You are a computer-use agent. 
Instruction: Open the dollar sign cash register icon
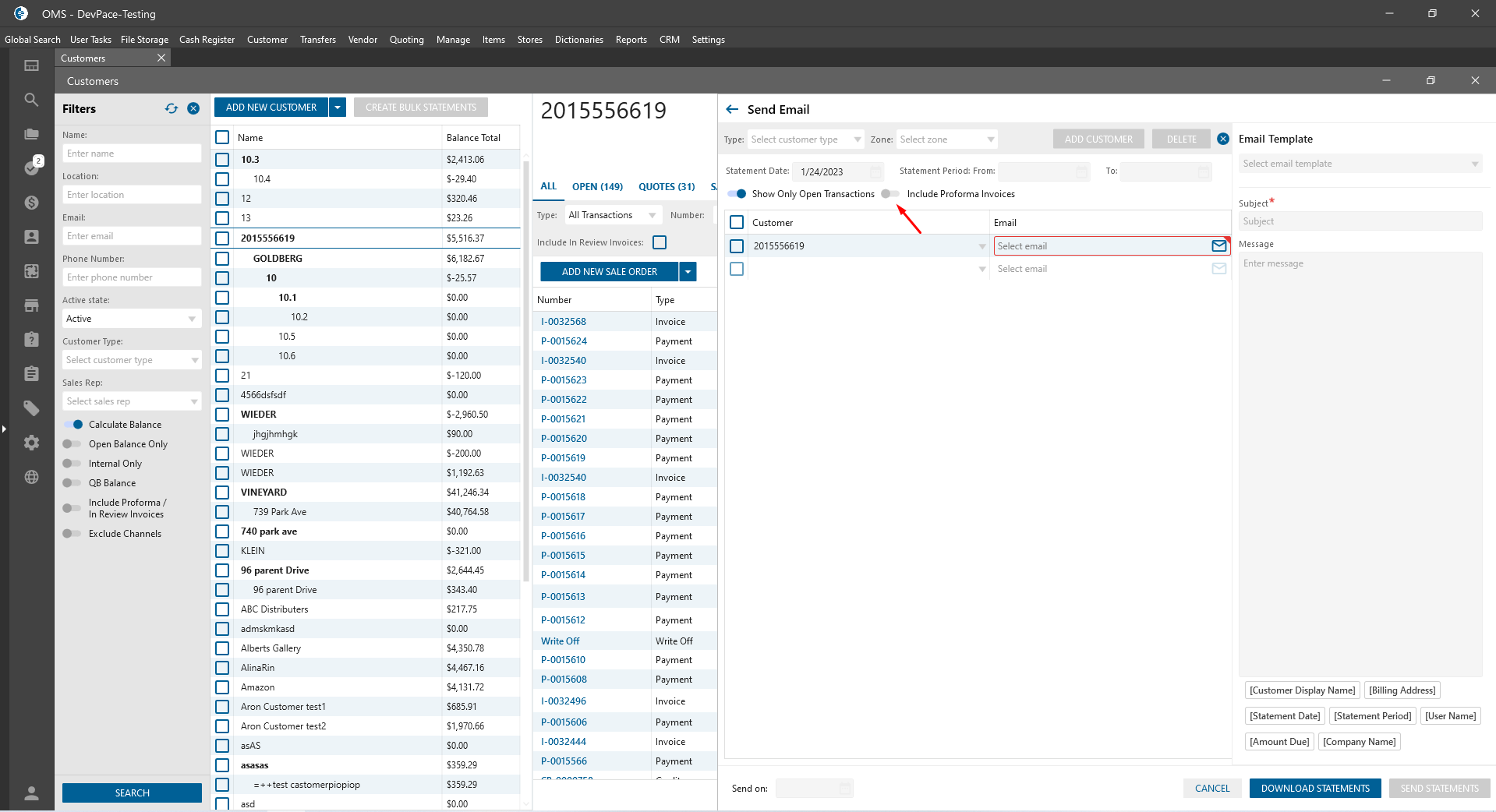(31, 203)
